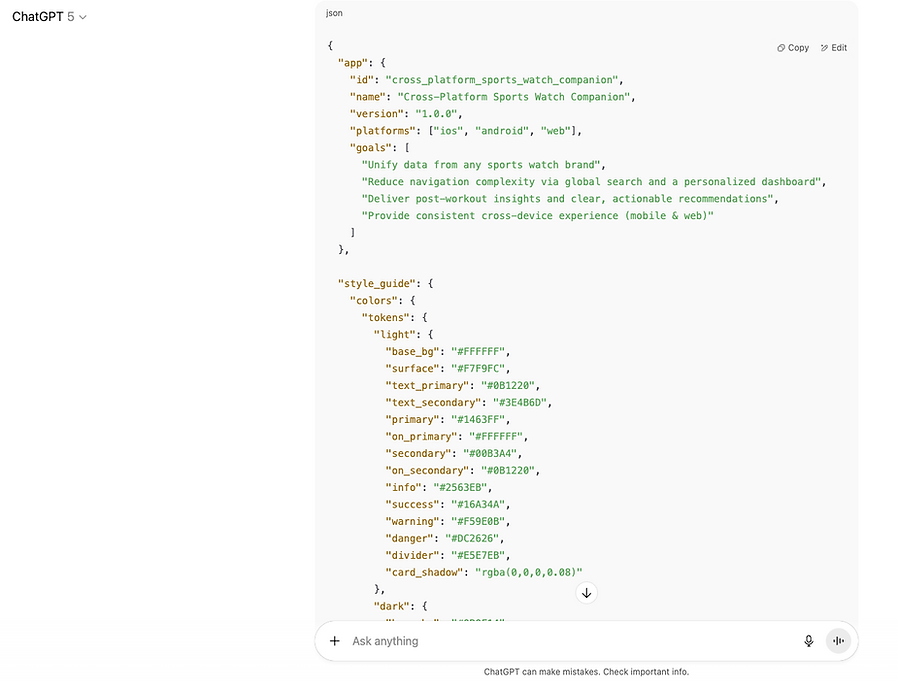This screenshot has width=898, height=681.
Task: Click the version value "1.0.0"
Action: (436, 113)
